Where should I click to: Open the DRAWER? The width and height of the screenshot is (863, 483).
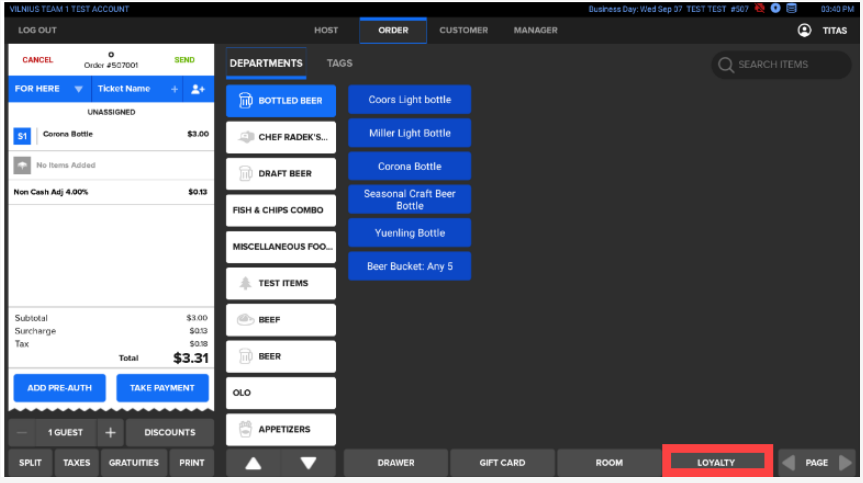pos(396,463)
